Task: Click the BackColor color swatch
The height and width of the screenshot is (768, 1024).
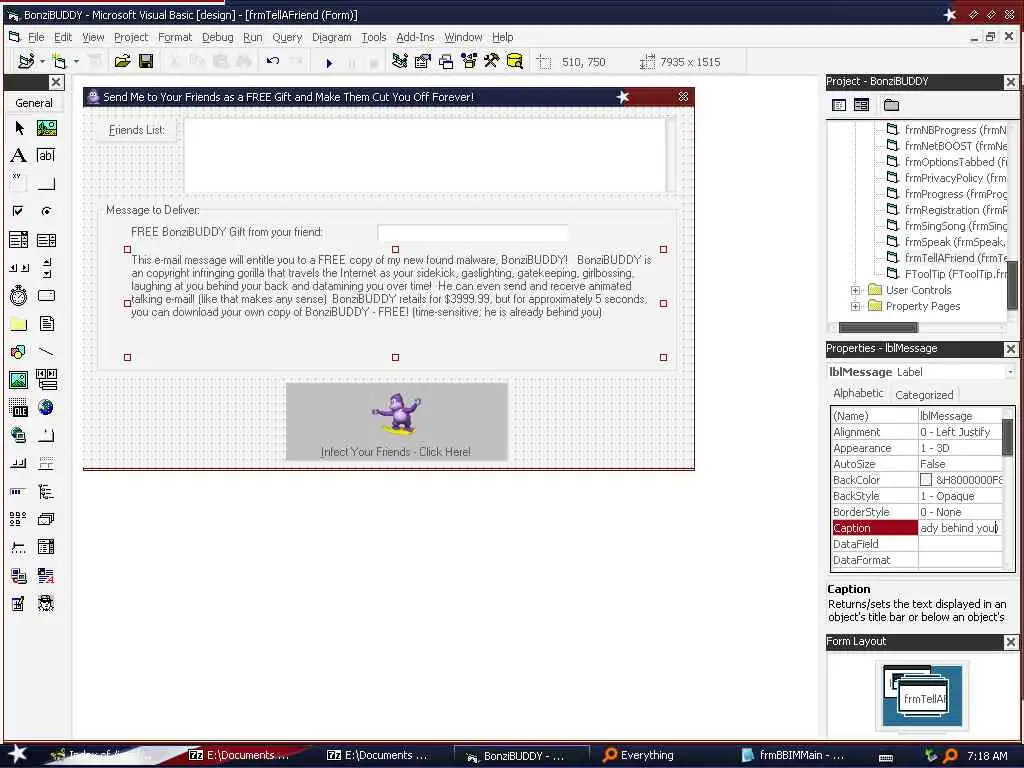Action: coord(926,480)
